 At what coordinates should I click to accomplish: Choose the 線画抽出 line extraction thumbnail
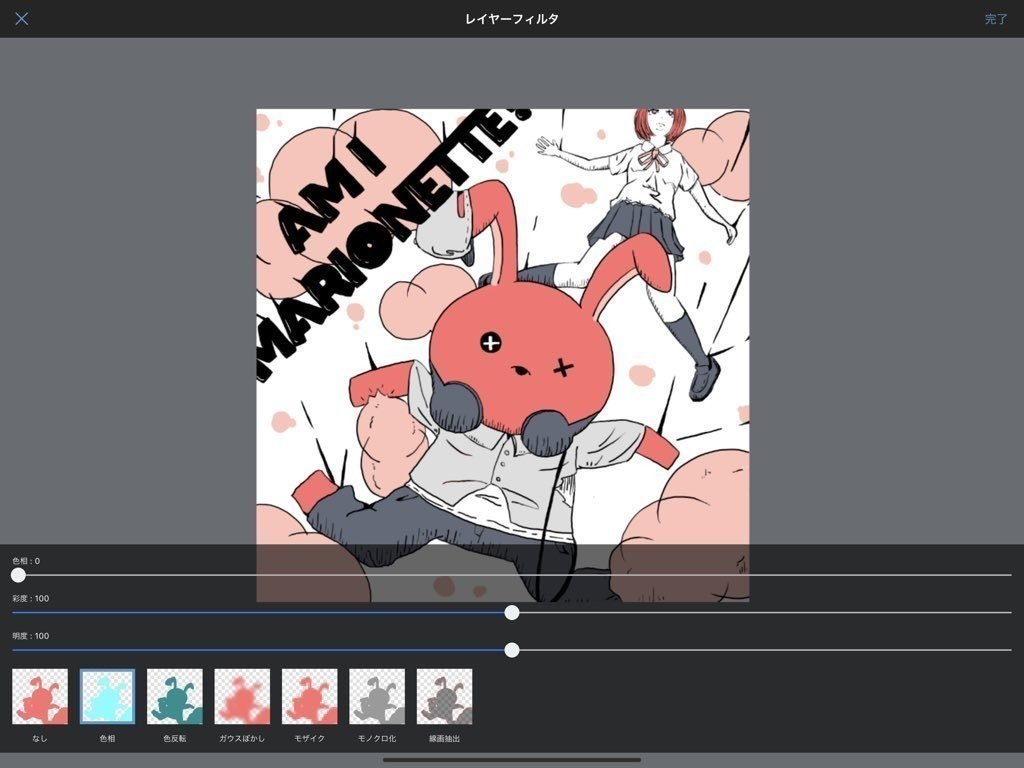444,696
